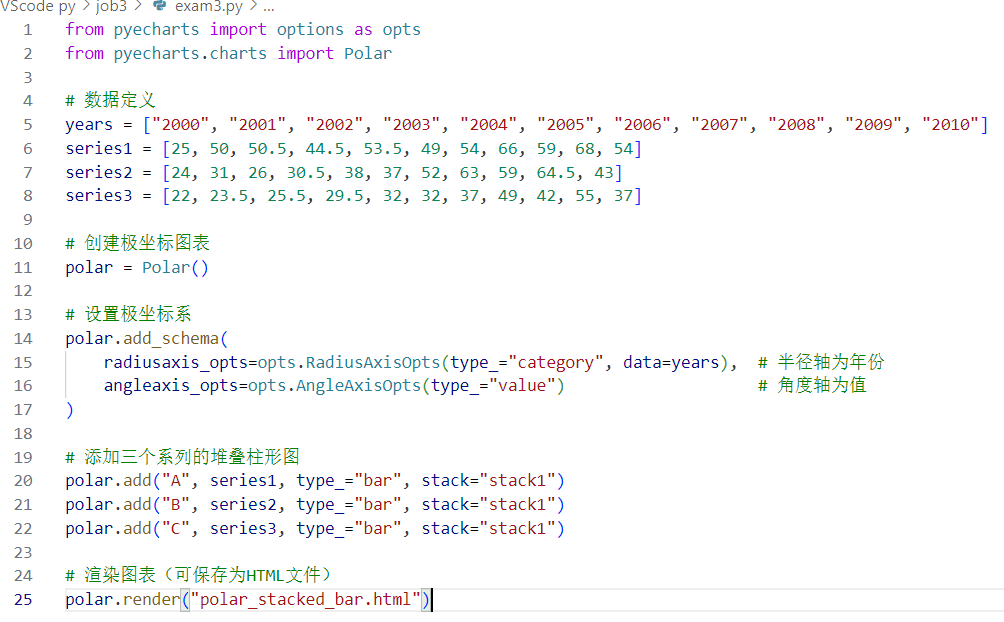The width and height of the screenshot is (1004, 622).
Task: Click the string "value" on line 16
Action: tap(522, 386)
